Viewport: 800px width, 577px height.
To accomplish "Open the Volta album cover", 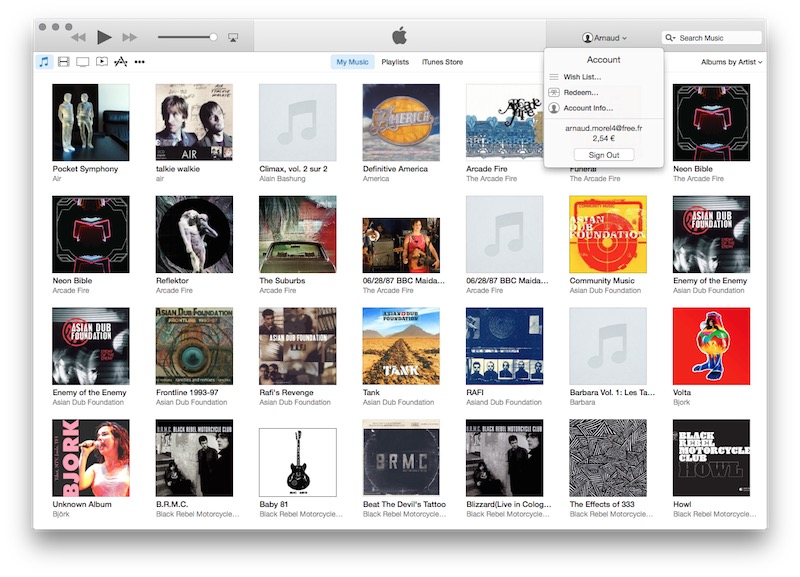I will click(711, 346).
